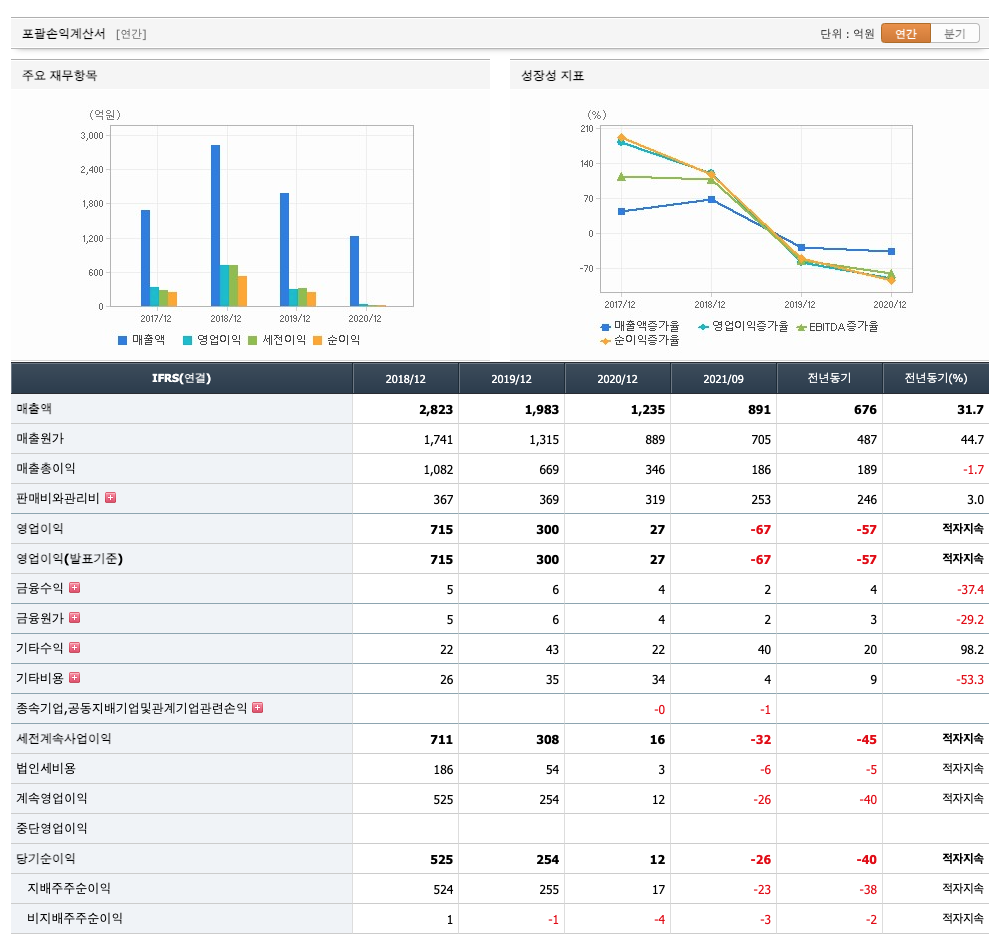
Task: Click the 2020/12 column header
Action: point(617,378)
